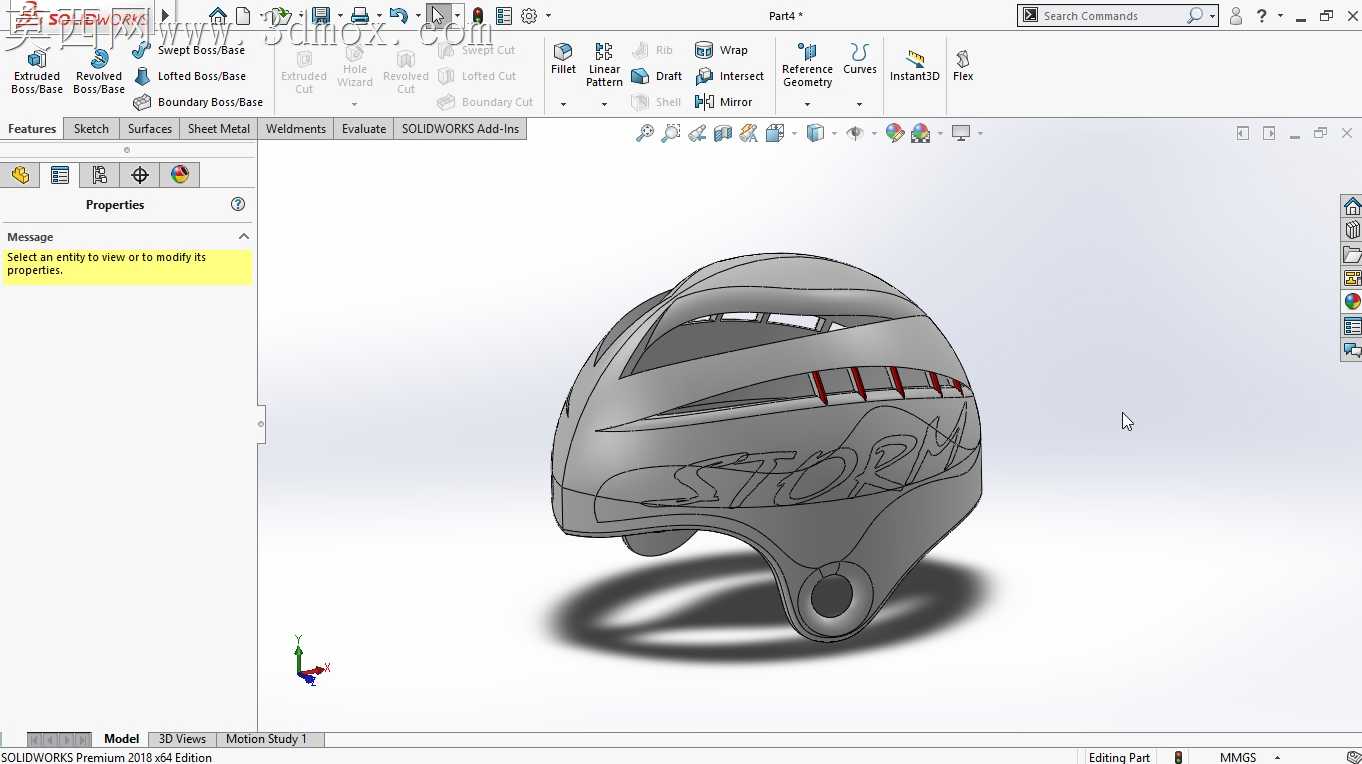Choose Boundary Boss/Base feature

click(198, 102)
